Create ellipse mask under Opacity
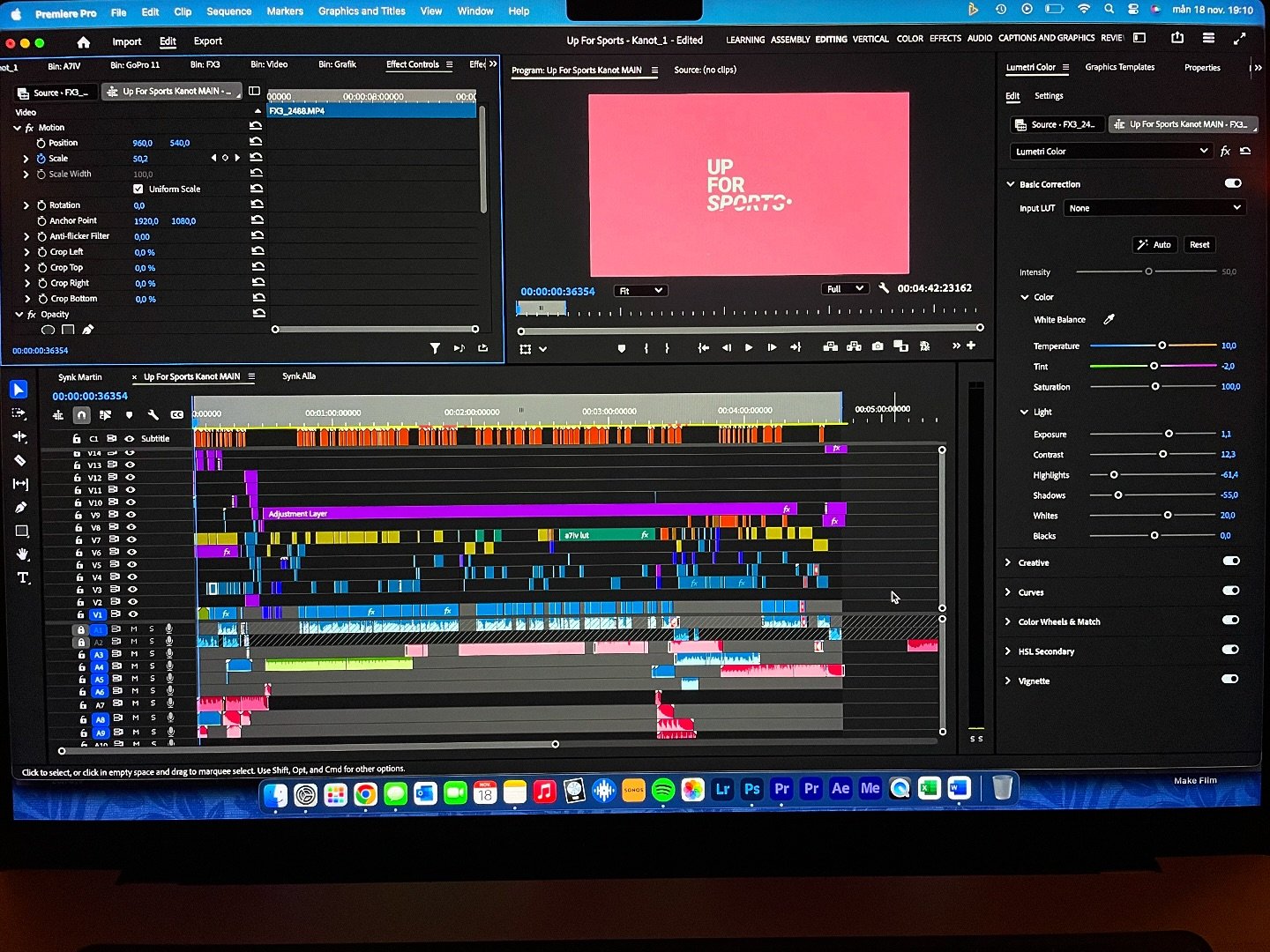This screenshot has height=952, width=1270. (x=48, y=331)
